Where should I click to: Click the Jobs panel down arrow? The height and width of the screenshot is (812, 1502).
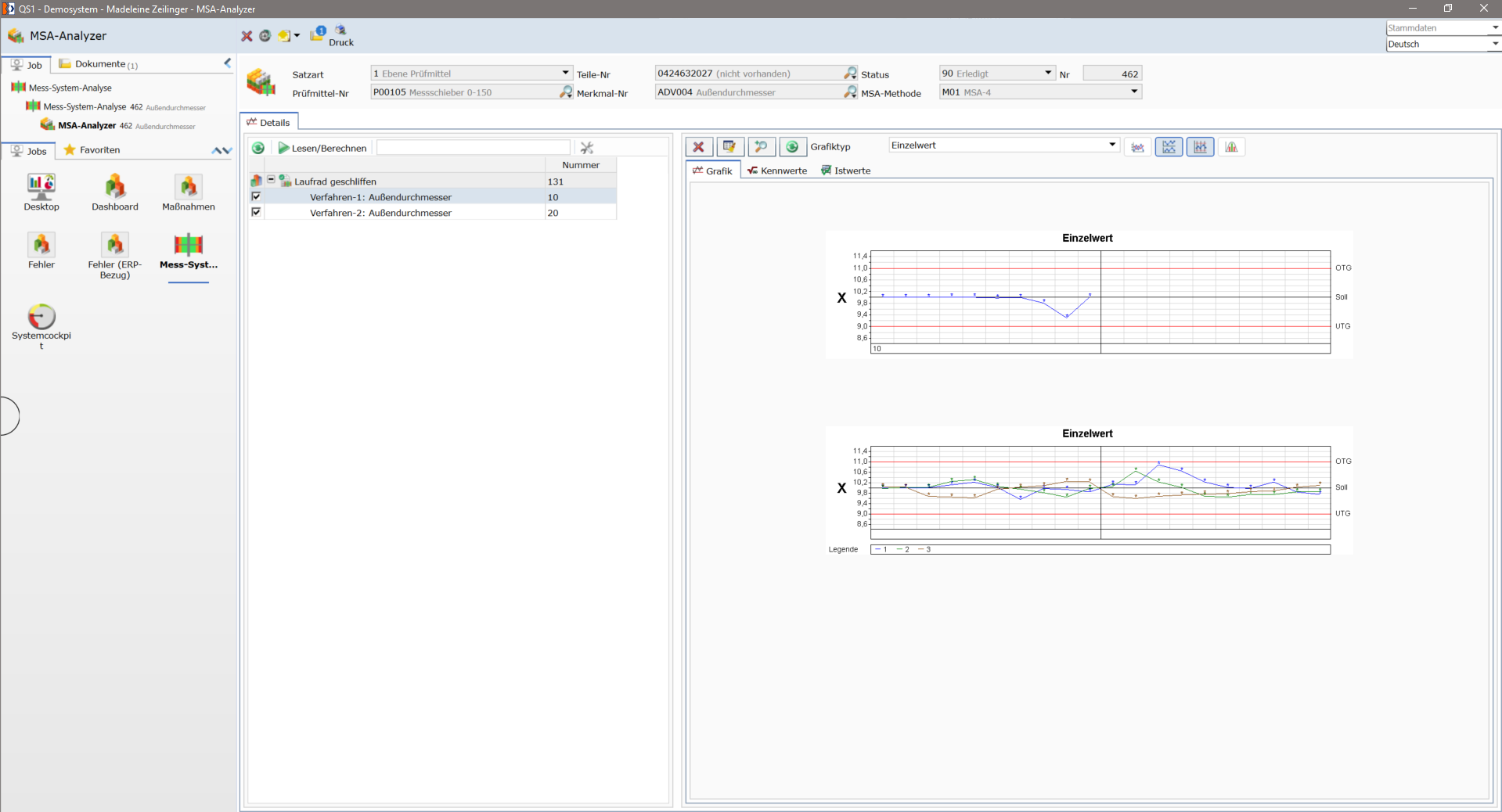pos(227,150)
